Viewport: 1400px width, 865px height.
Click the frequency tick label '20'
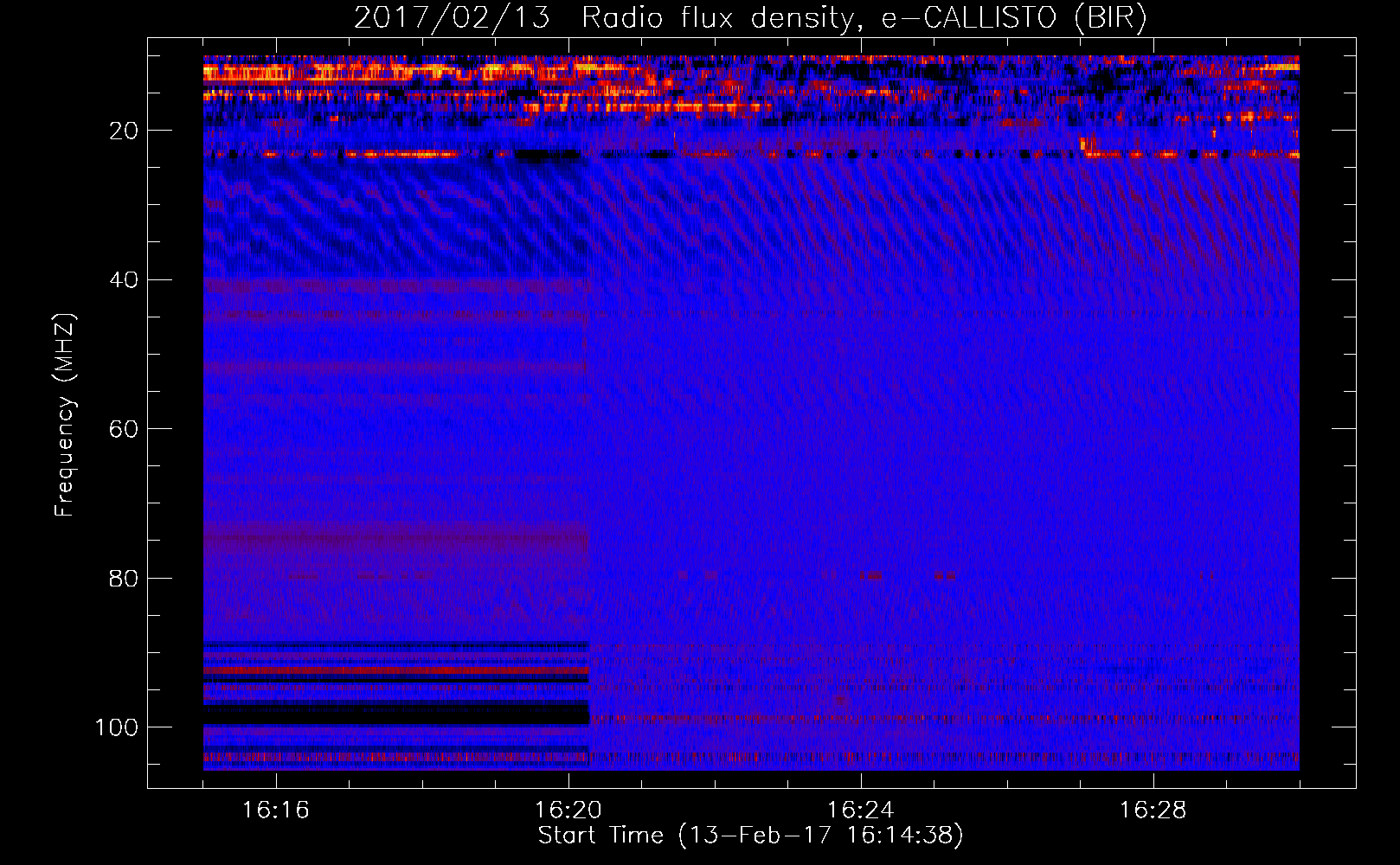tap(125, 131)
